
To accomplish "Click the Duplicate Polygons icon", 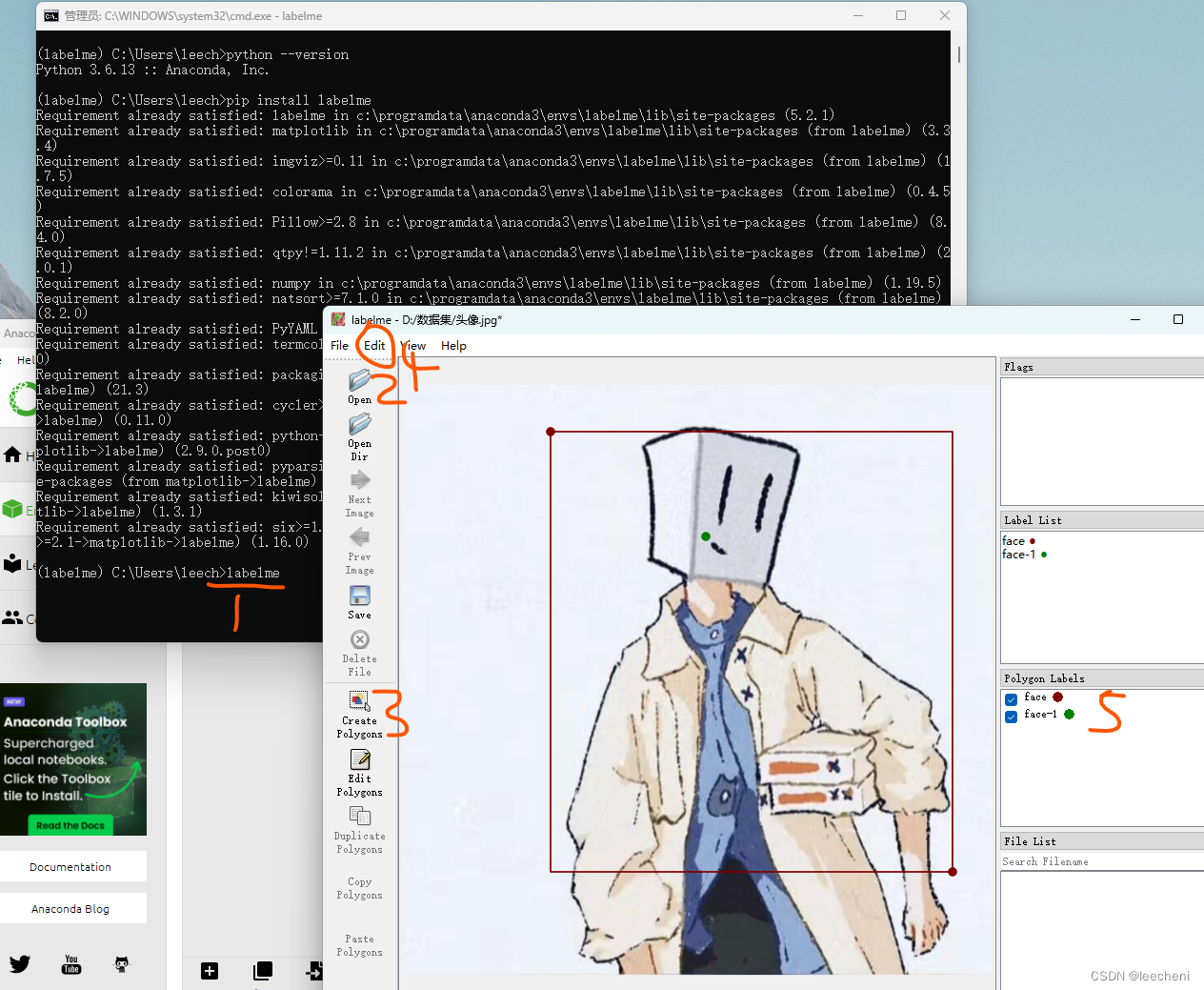I will 359,817.
